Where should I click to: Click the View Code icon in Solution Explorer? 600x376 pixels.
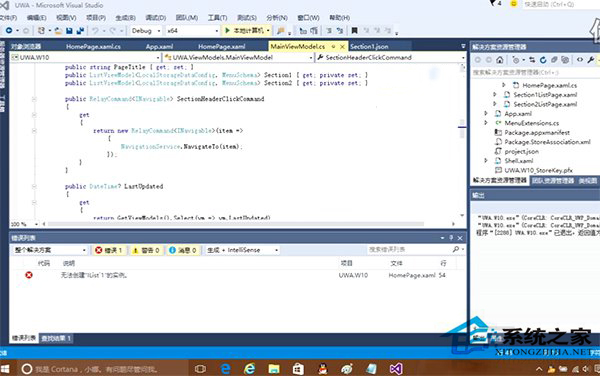click(x=580, y=60)
